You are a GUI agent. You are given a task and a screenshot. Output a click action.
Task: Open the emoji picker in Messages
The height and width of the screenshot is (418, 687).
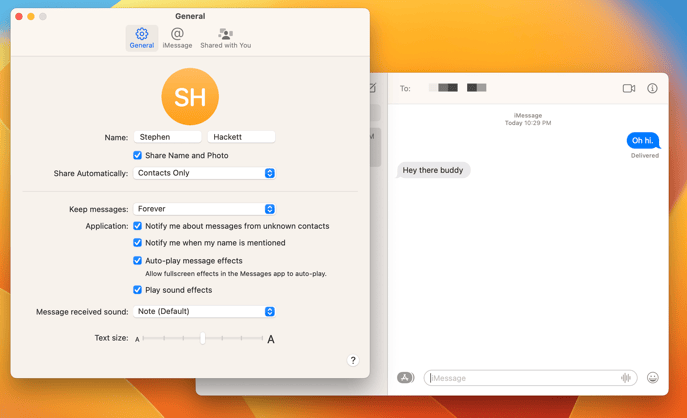652,378
